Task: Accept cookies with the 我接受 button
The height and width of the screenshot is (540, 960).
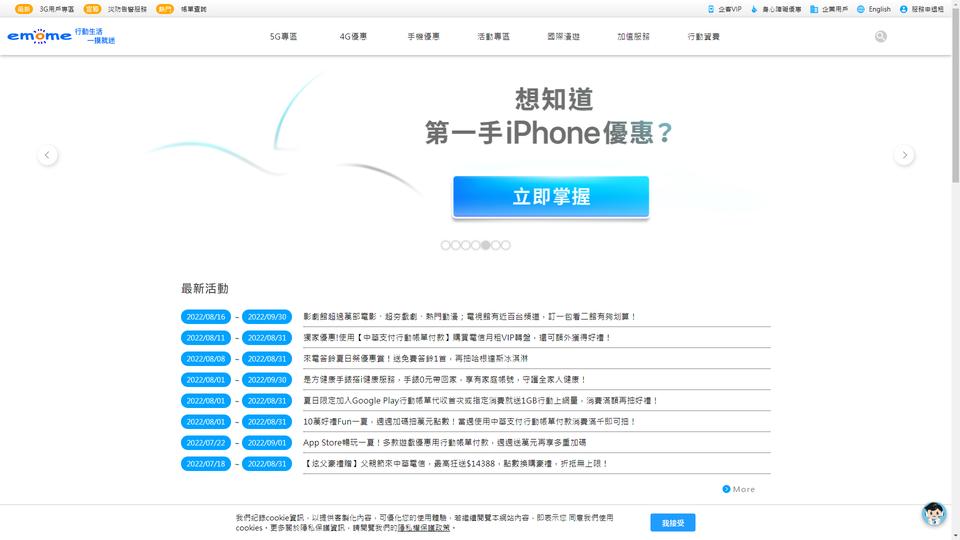Action: pyautogui.click(x=673, y=523)
